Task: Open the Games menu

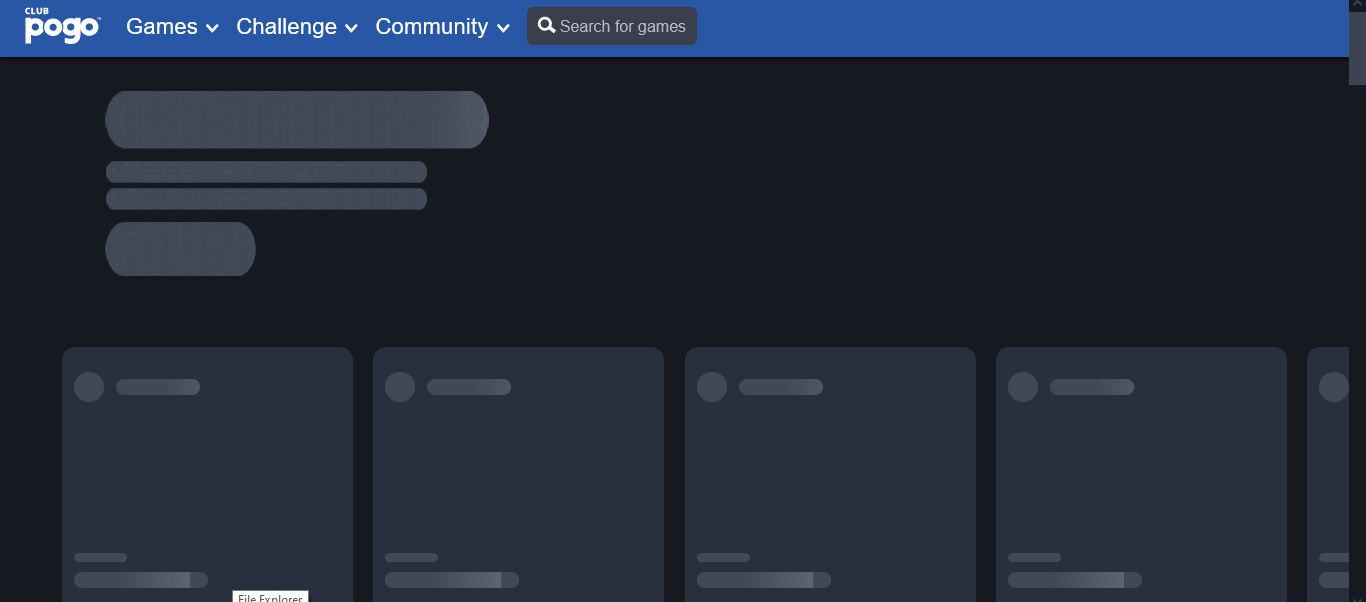Action: click(161, 27)
